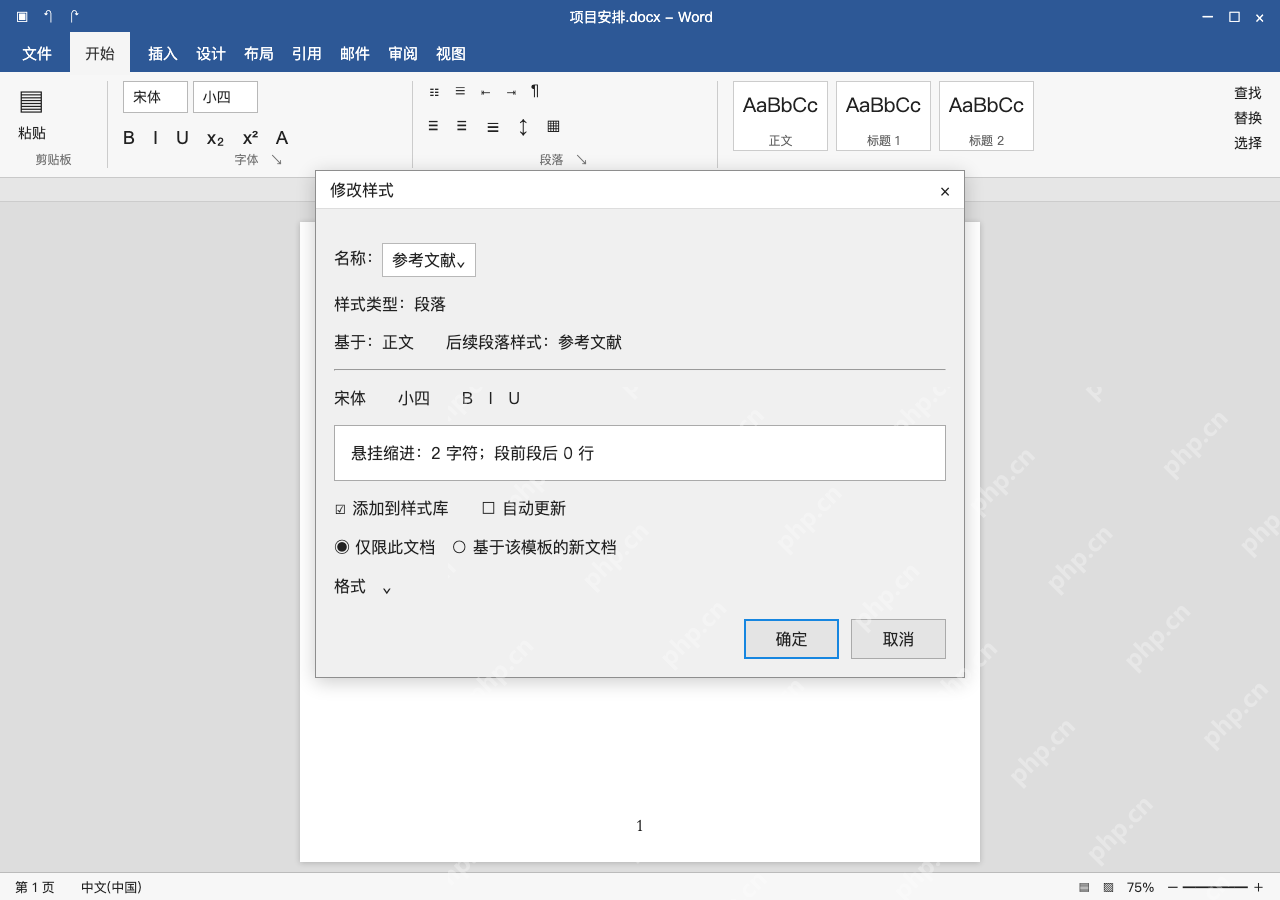Open the line spacing icon in 段落 group
1280x900 pixels.
(523, 127)
